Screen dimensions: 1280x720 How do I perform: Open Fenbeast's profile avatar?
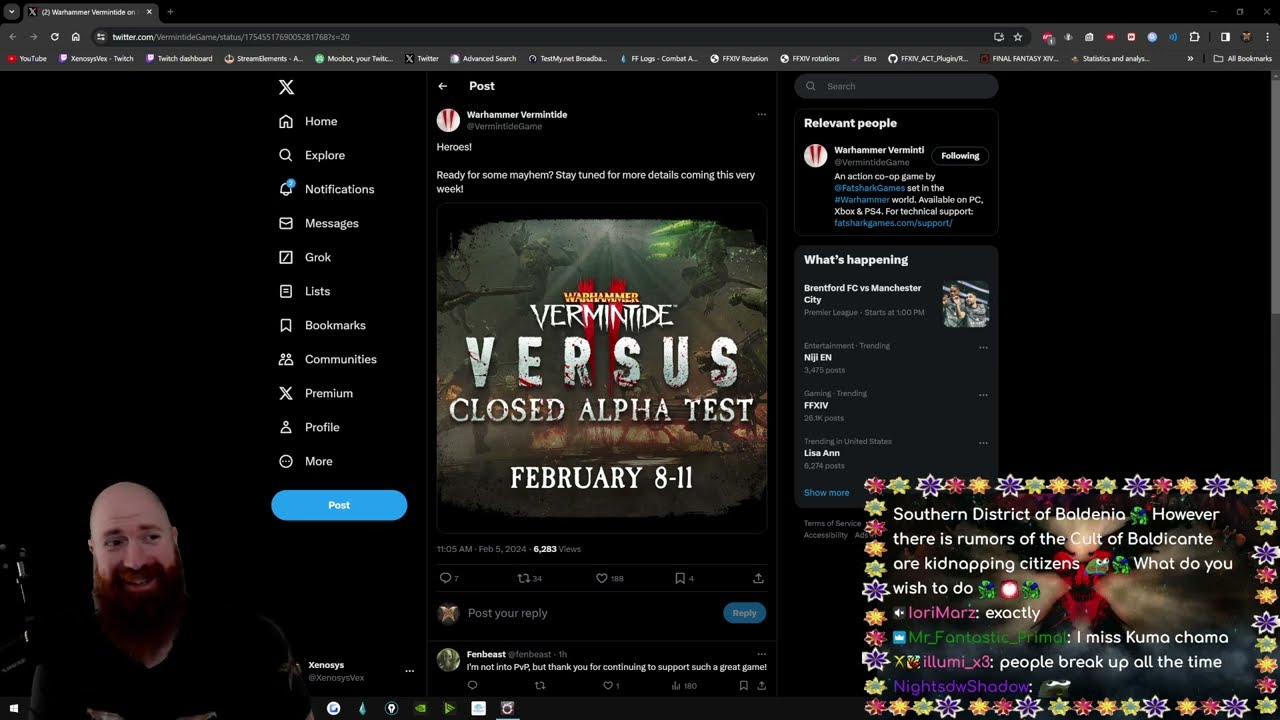pyautogui.click(x=448, y=659)
